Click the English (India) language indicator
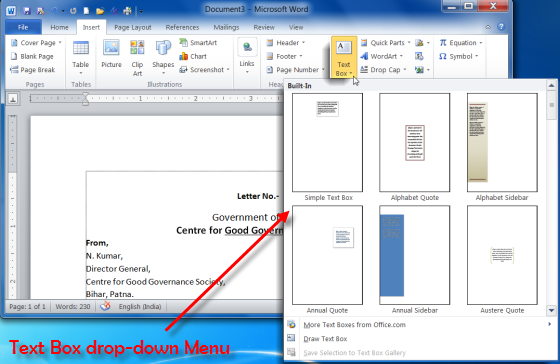560x364 pixels. (140, 306)
